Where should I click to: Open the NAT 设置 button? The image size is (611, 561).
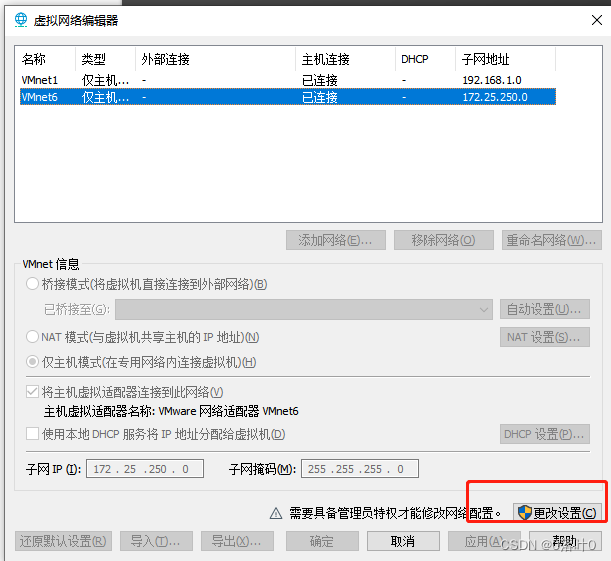point(545,337)
